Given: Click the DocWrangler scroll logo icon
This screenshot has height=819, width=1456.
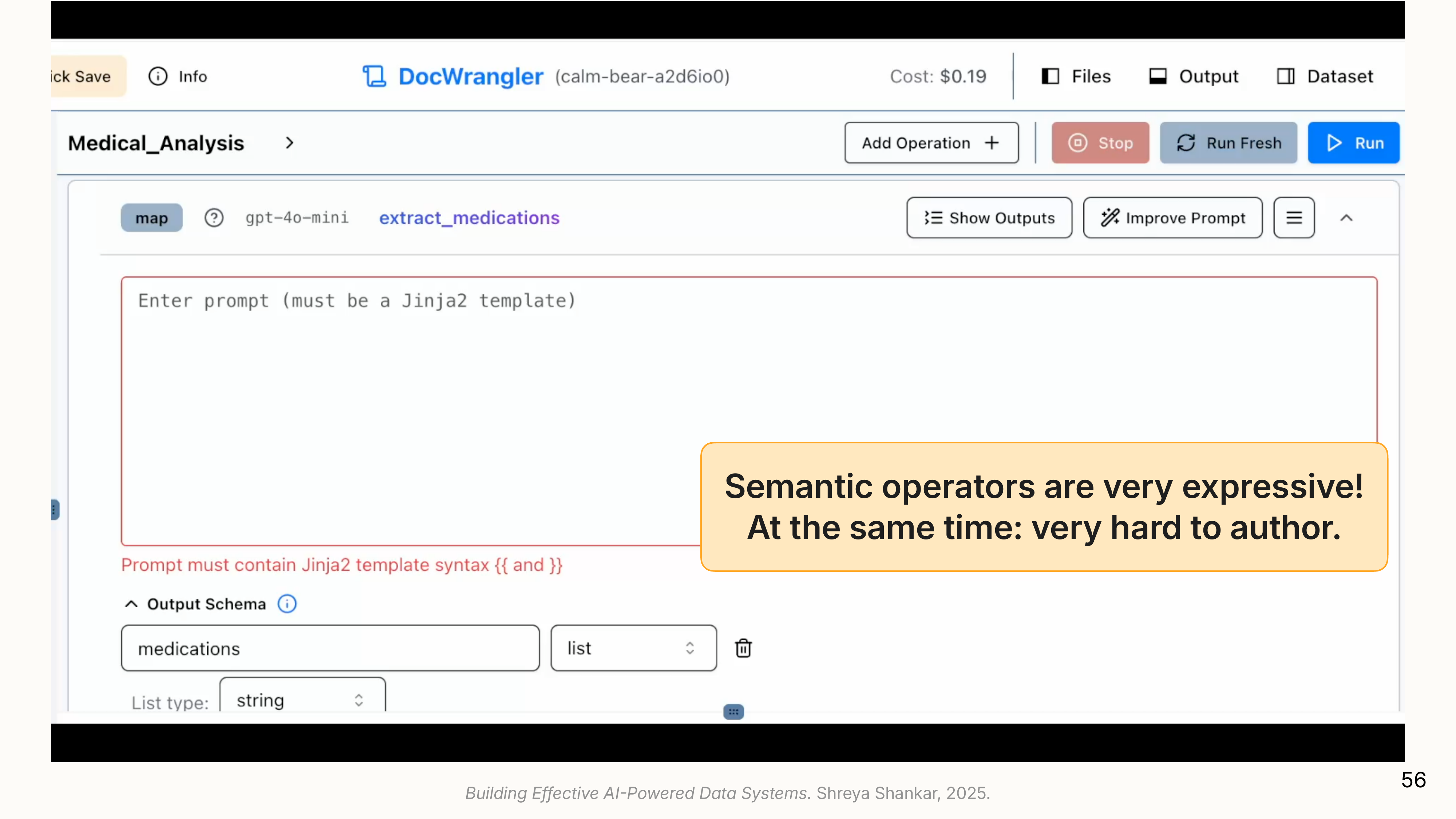Looking at the screenshot, I should coord(374,76).
